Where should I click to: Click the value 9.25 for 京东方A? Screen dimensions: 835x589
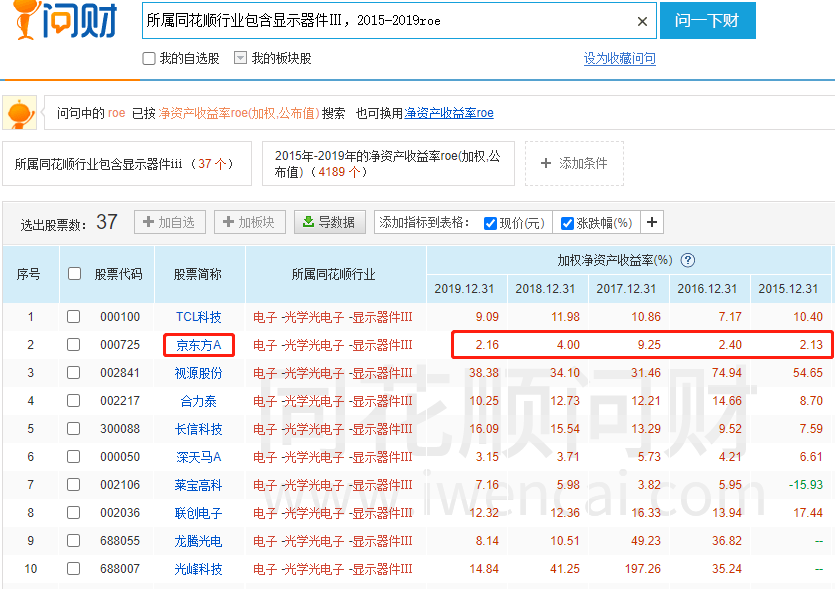pos(649,345)
